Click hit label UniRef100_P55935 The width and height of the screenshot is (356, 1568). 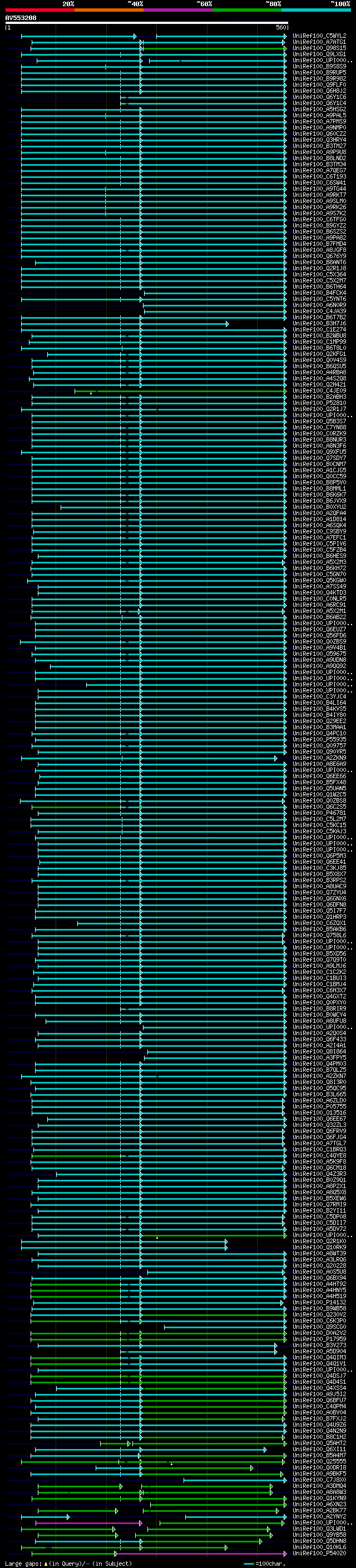[x=319, y=739]
